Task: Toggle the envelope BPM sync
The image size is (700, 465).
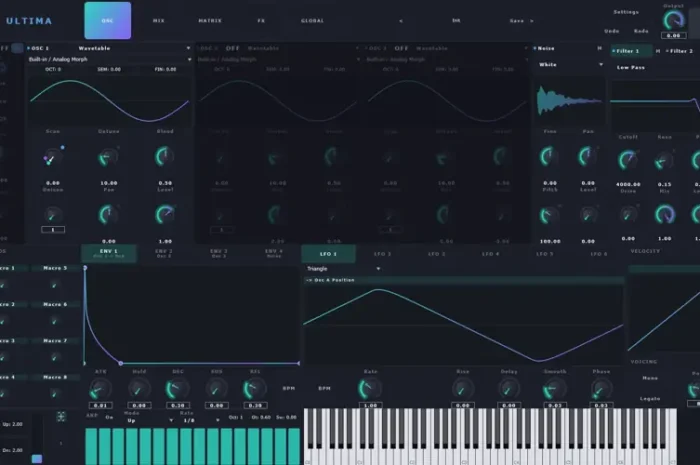Action: [x=289, y=388]
